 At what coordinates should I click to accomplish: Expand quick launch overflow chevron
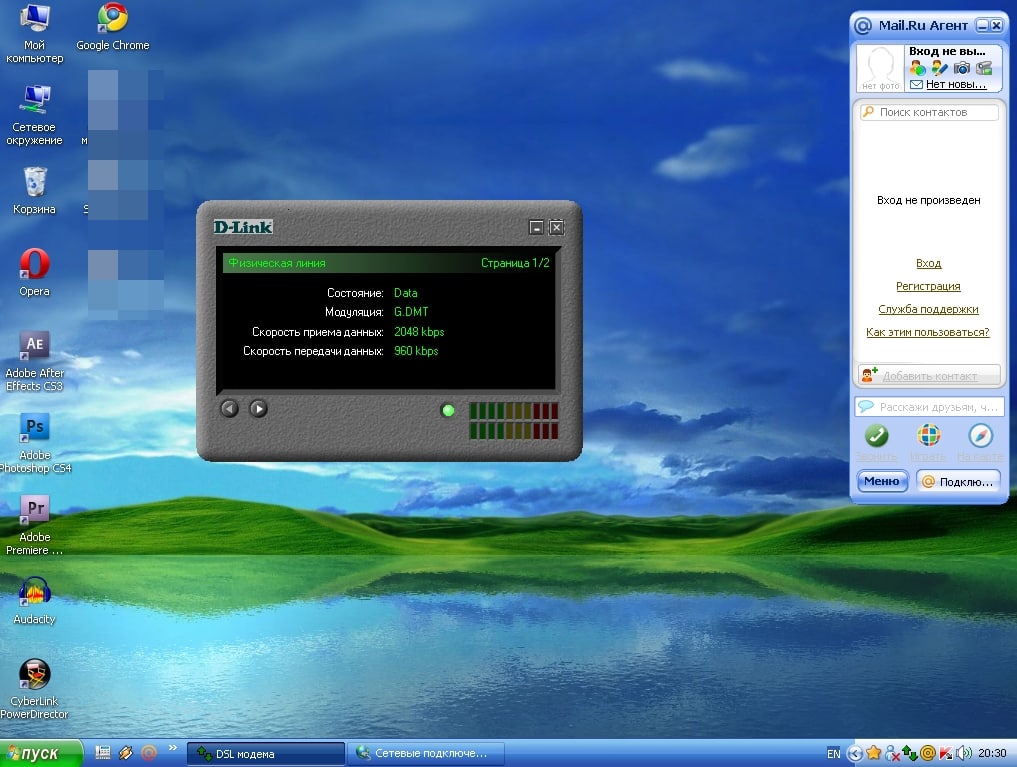click(173, 748)
